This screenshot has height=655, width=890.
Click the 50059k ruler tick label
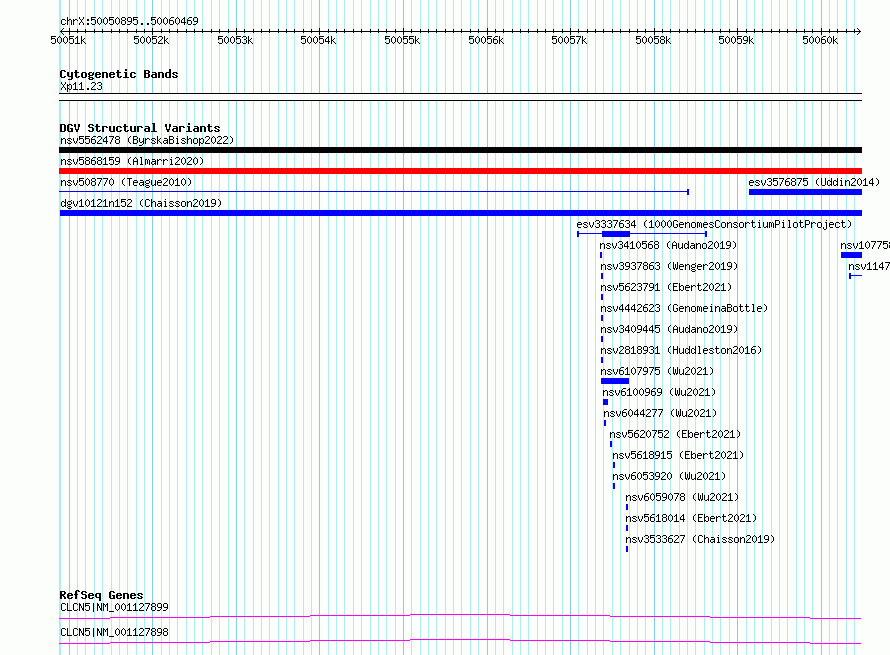tap(736, 40)
